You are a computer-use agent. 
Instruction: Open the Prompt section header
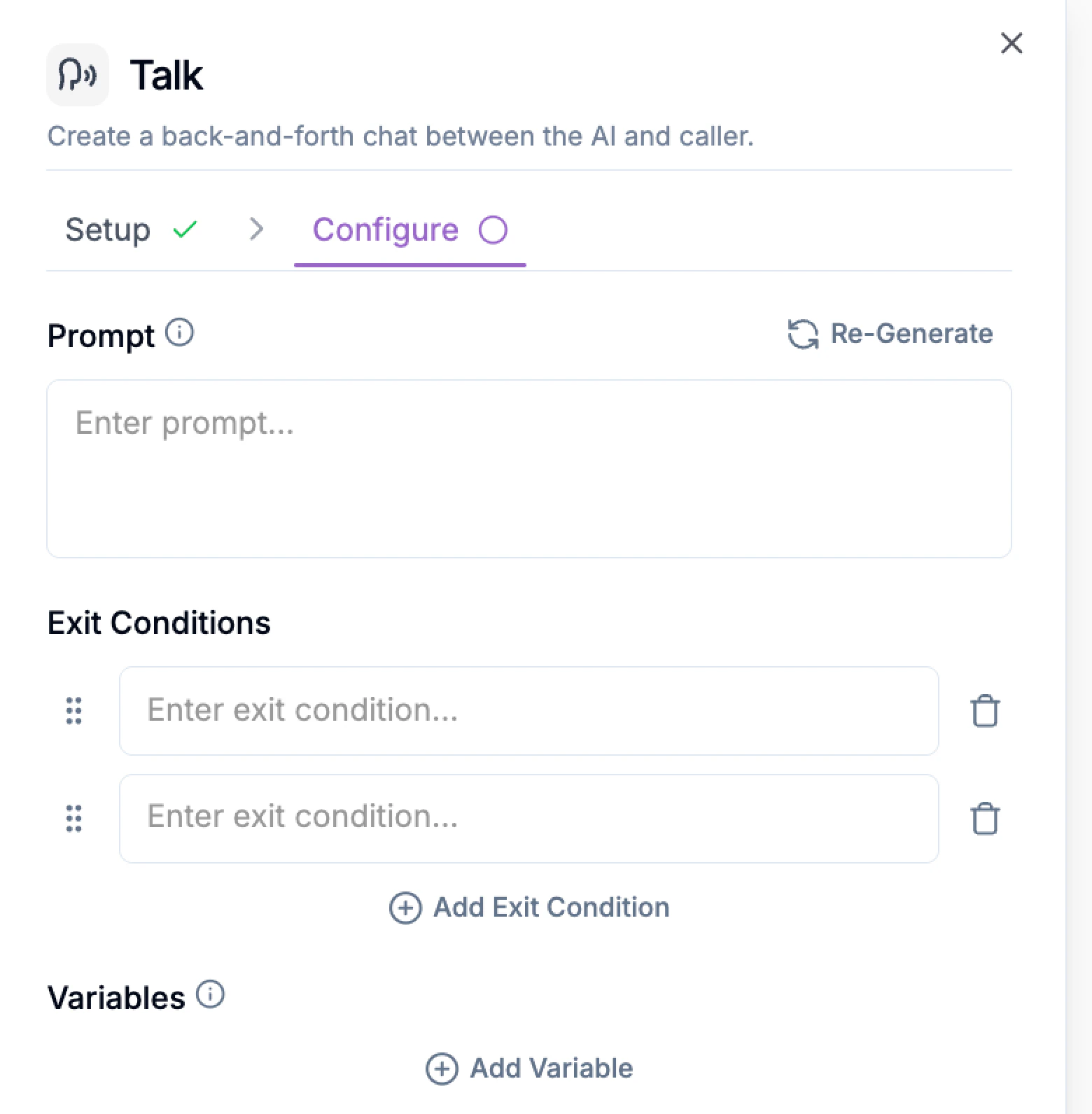coord(101,335)
